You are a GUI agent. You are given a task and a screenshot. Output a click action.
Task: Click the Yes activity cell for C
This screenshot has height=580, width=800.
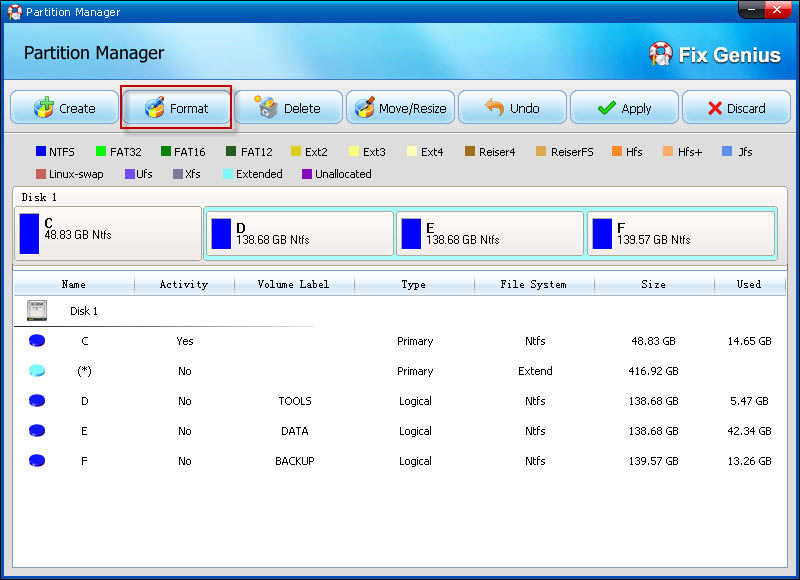(185, 341)
